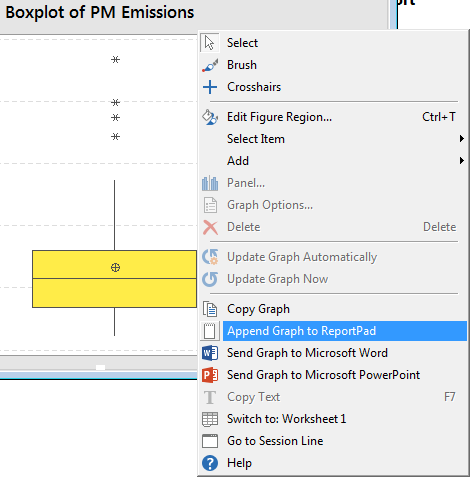Expand the Select Item submenu arrow

tap(462, 139)
